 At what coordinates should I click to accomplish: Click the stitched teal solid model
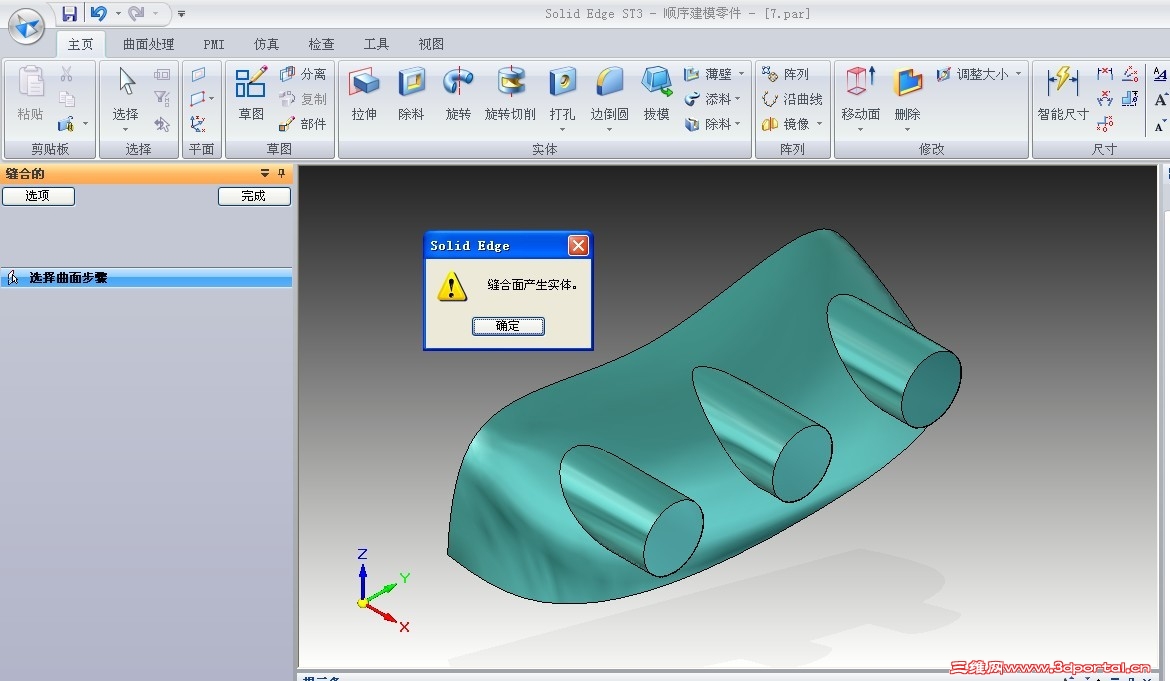pyautogui.click(x=704, y=418)
